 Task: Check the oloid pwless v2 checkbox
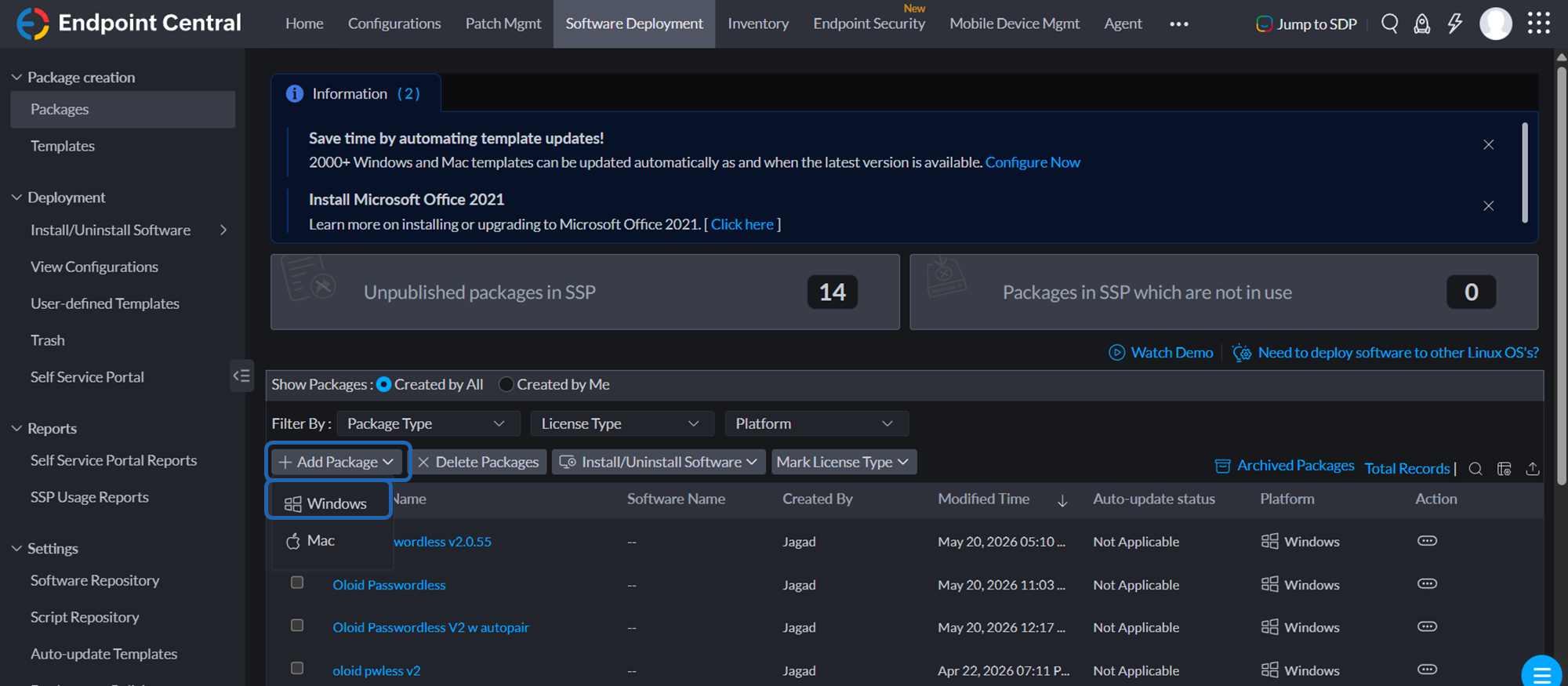tap(297, 668)
